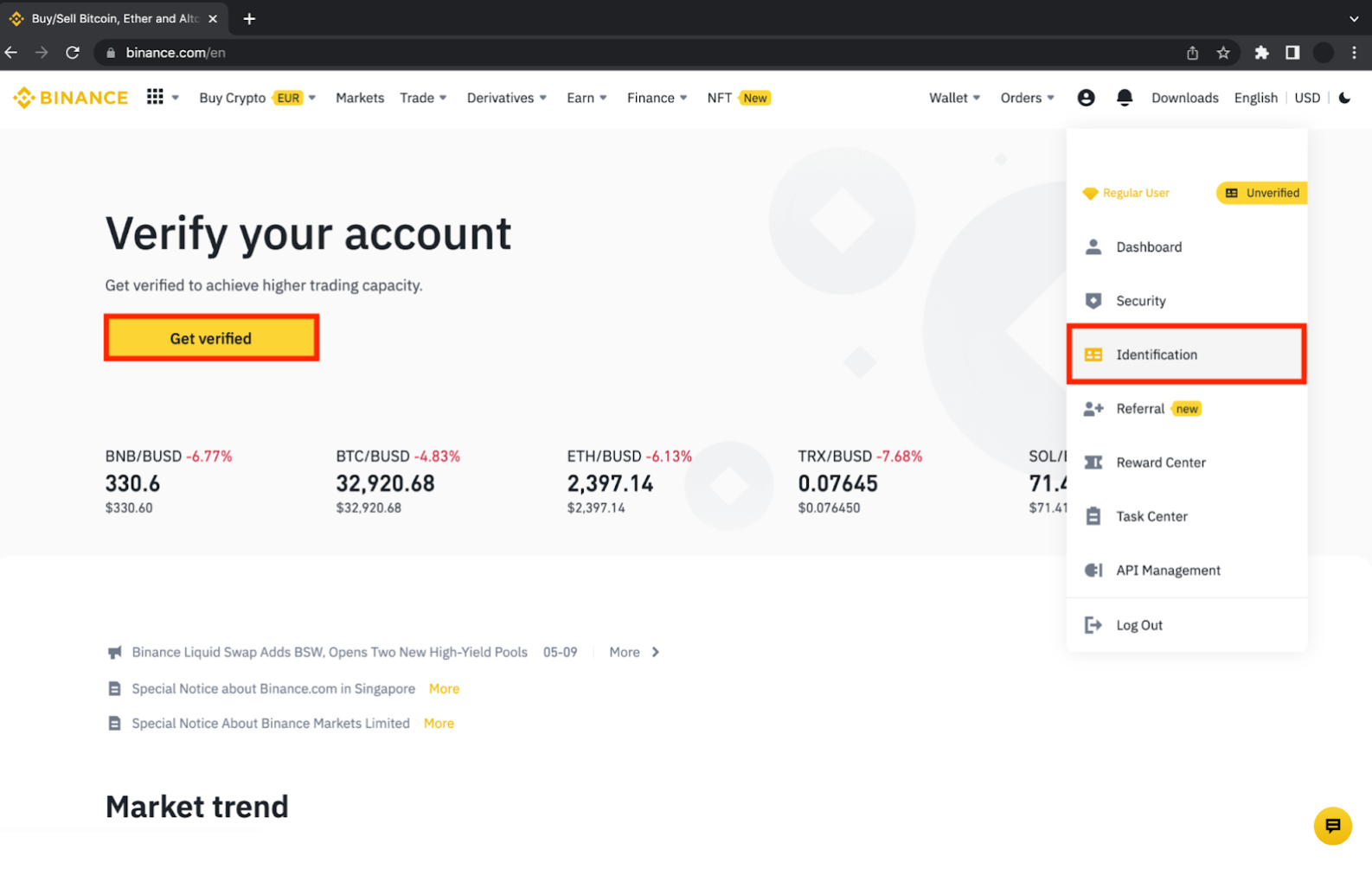Click the announcement megaphone icon
The image size is (1372, 875).
114,652
